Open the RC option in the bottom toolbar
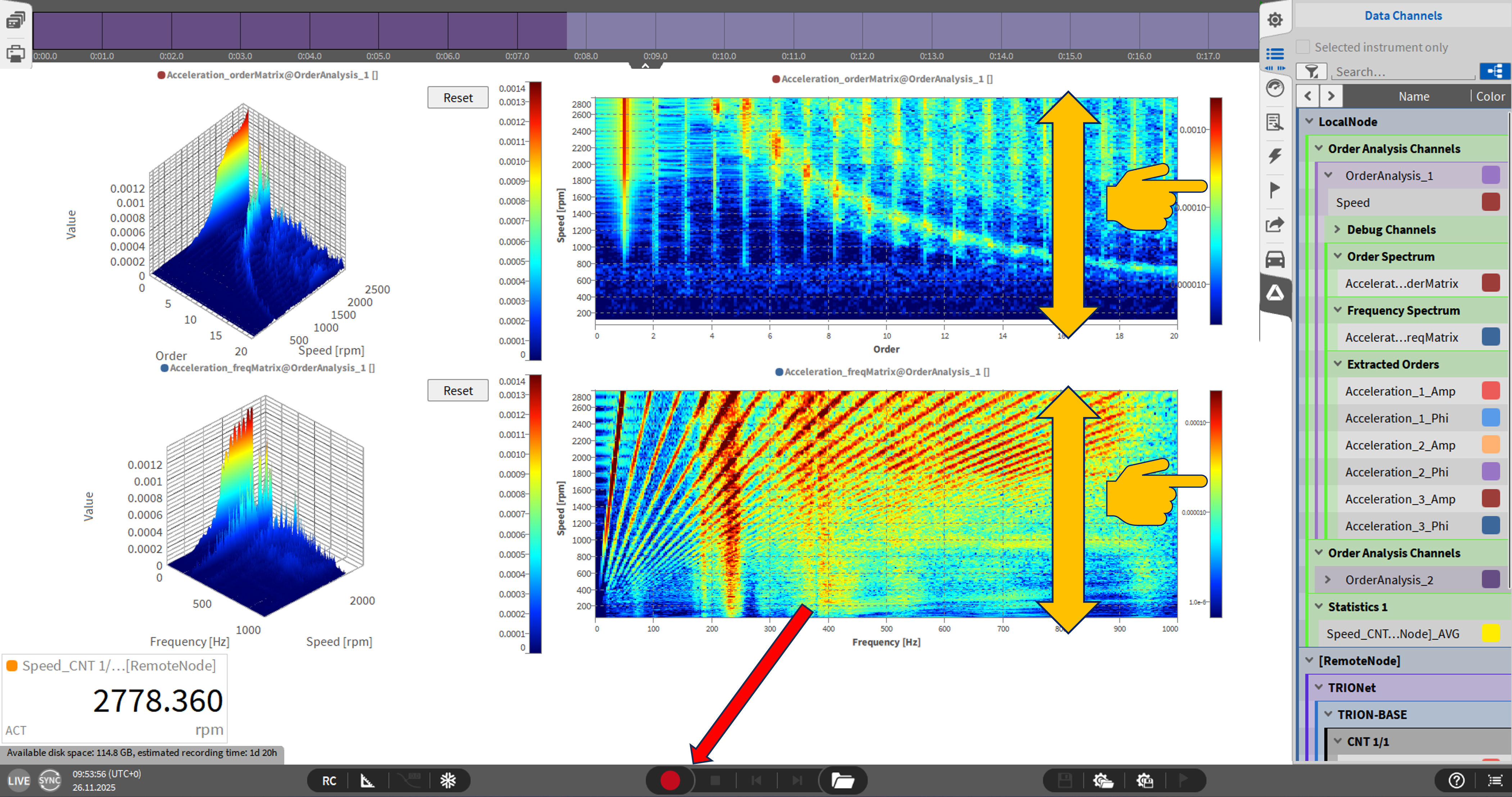Image resolution: width=1512 pixels, height=797 pixels. [329, 780]
